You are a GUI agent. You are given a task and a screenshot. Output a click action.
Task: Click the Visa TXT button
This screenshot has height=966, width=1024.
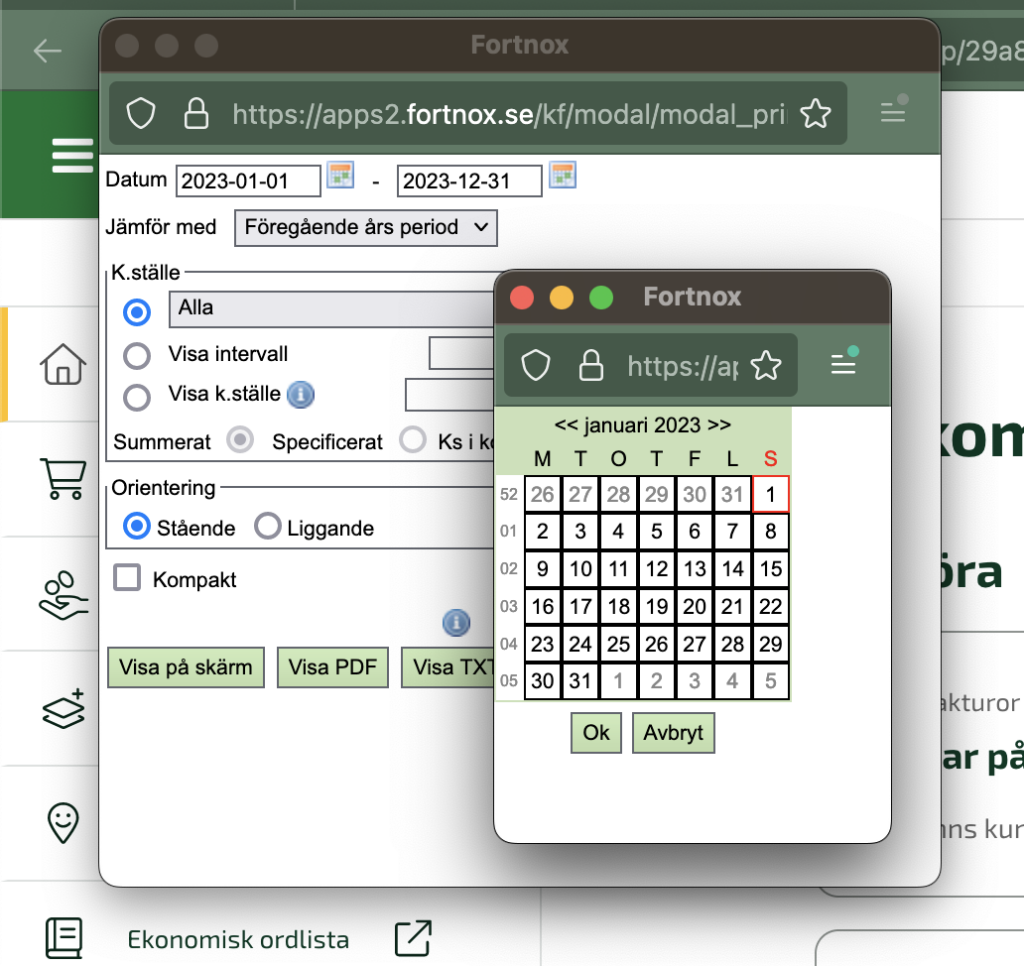pyautogui.click(x=448, y=668)
